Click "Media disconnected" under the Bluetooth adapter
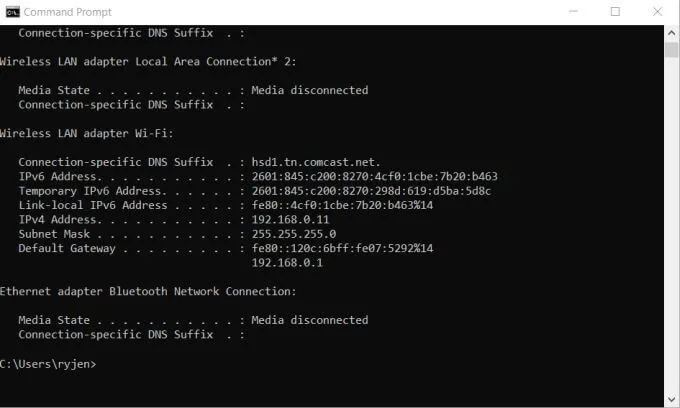The height and width of the screenshot is (408, 680). [x=309, y=321]
